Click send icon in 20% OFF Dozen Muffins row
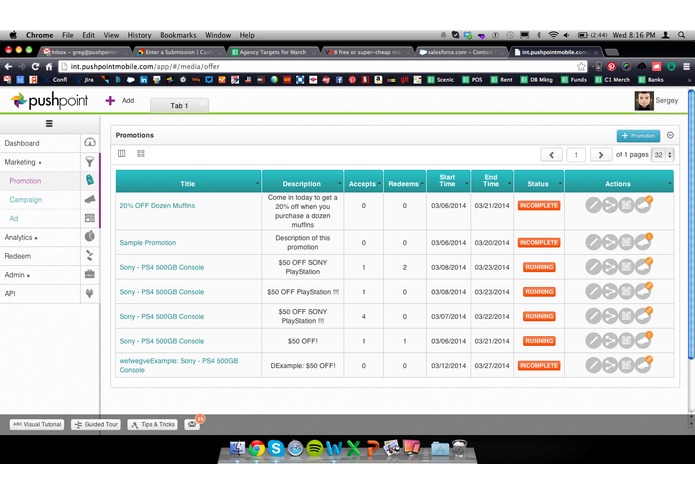Screen dimensions: 695x494 (609, 205)
